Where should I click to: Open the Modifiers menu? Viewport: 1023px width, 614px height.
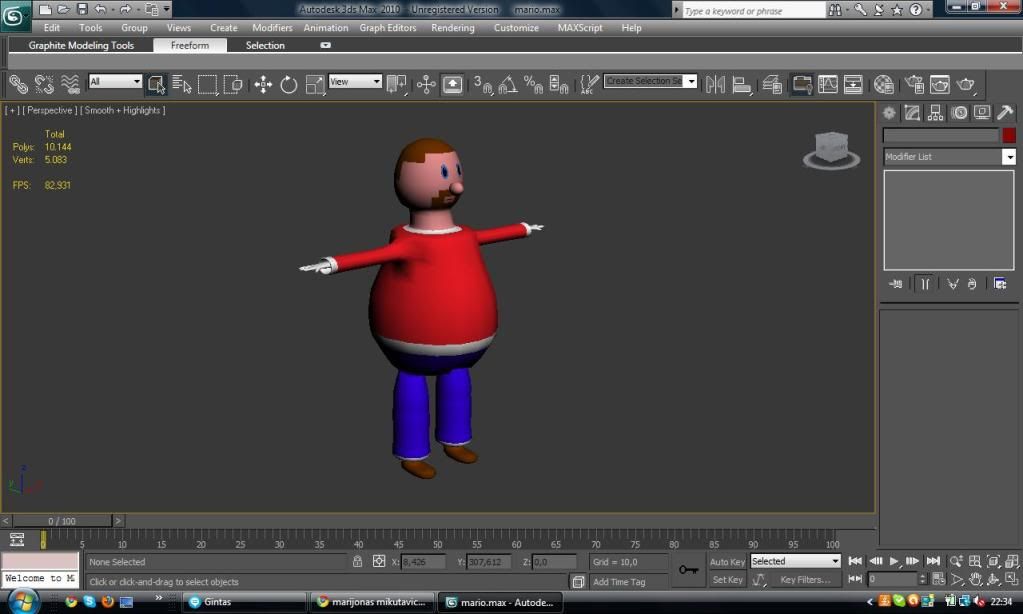click(272, 28)
